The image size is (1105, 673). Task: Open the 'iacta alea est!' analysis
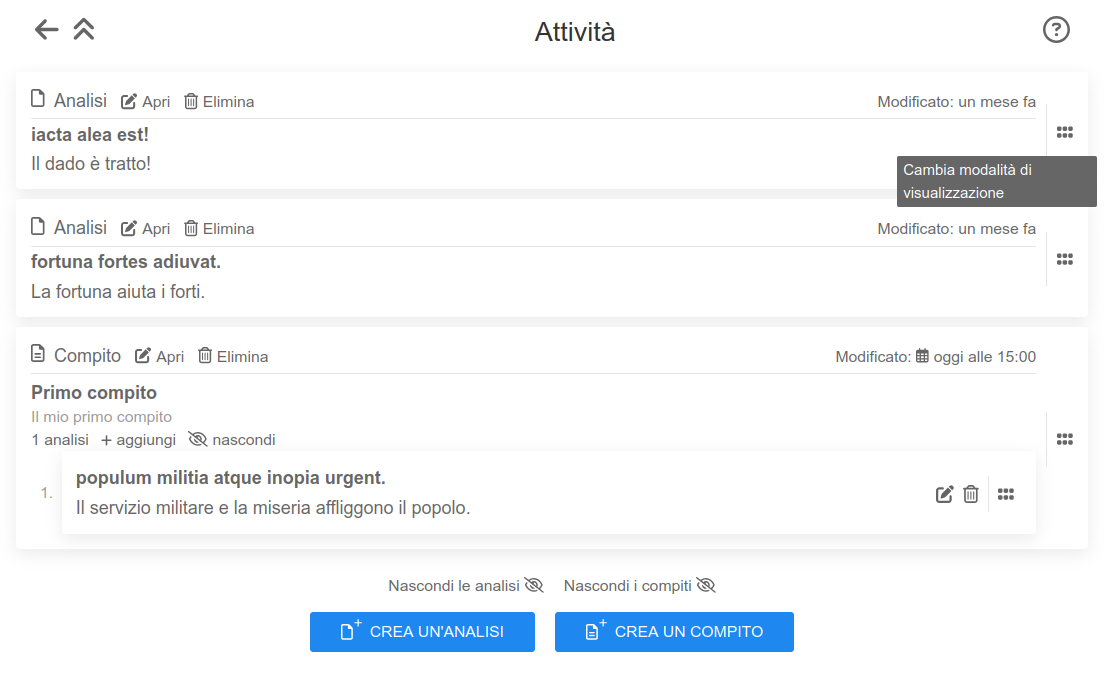(146, 101)
